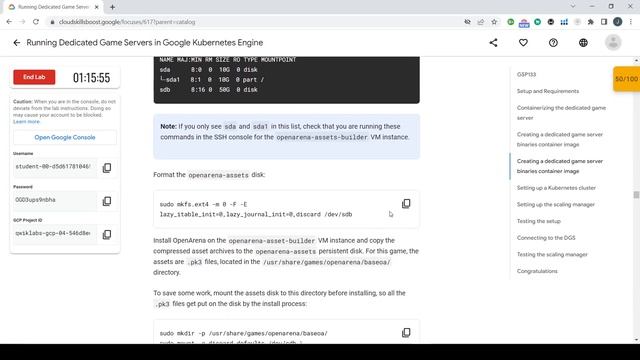Click share page icon in address bar

point(481,22)
